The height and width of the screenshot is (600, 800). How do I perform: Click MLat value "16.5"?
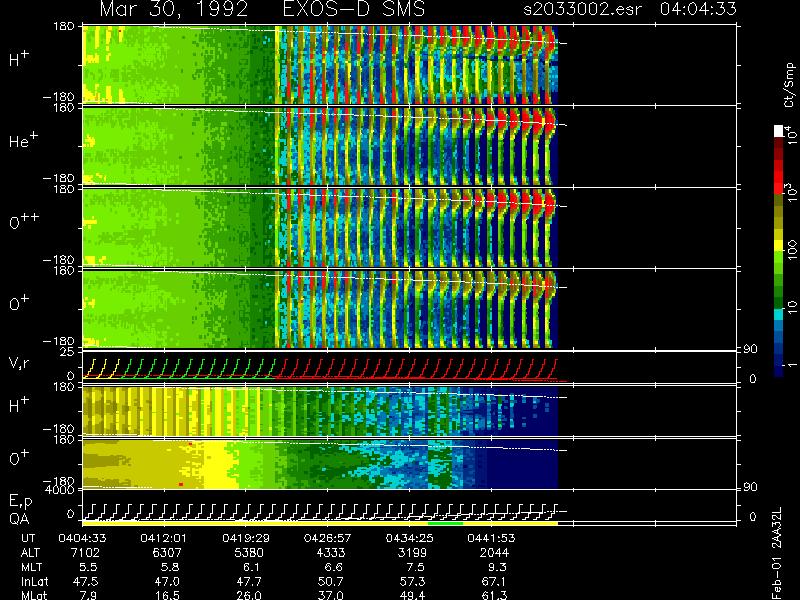click(x=168, y=595)
